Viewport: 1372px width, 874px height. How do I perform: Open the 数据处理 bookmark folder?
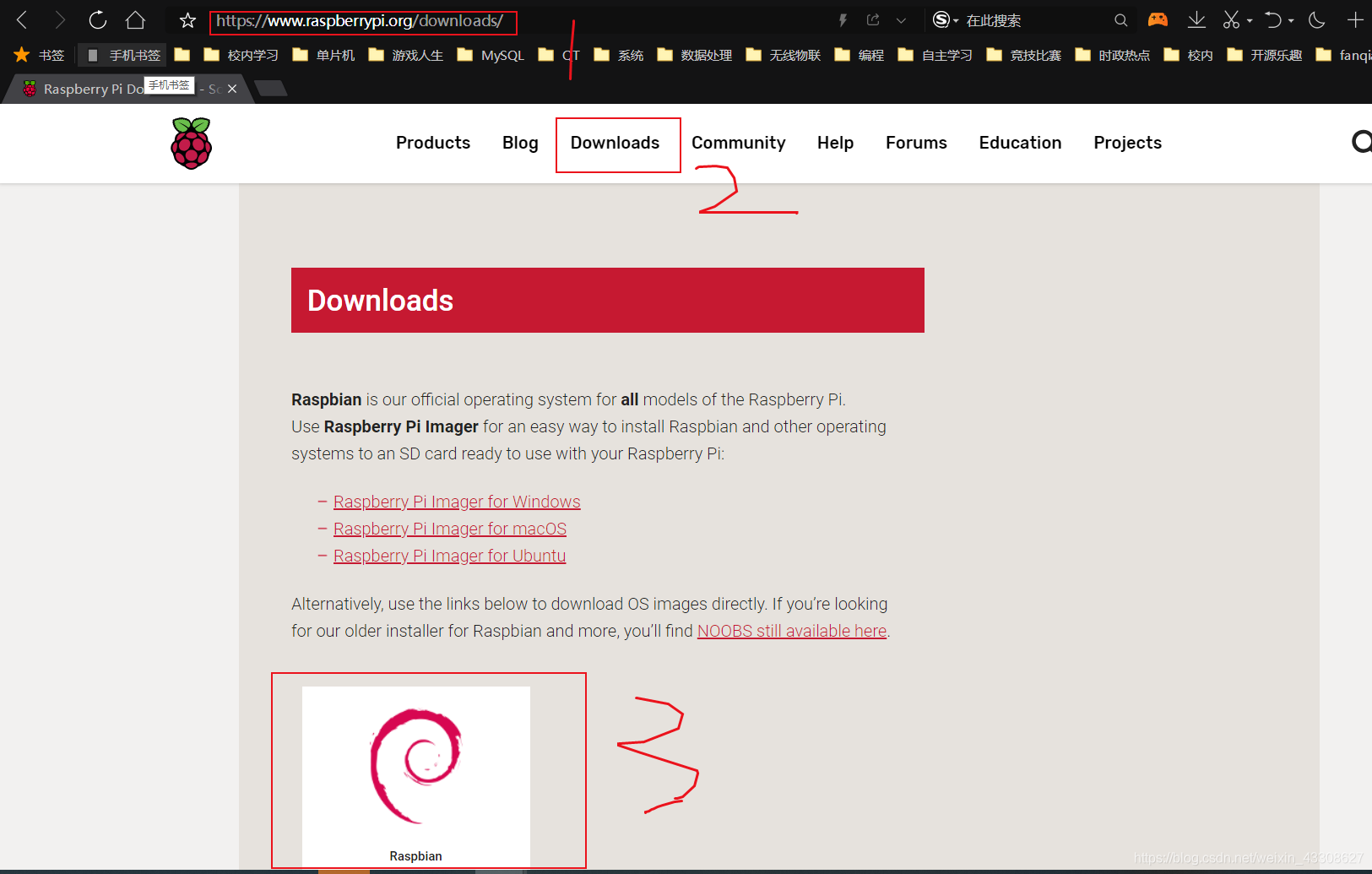pos(695,55)
